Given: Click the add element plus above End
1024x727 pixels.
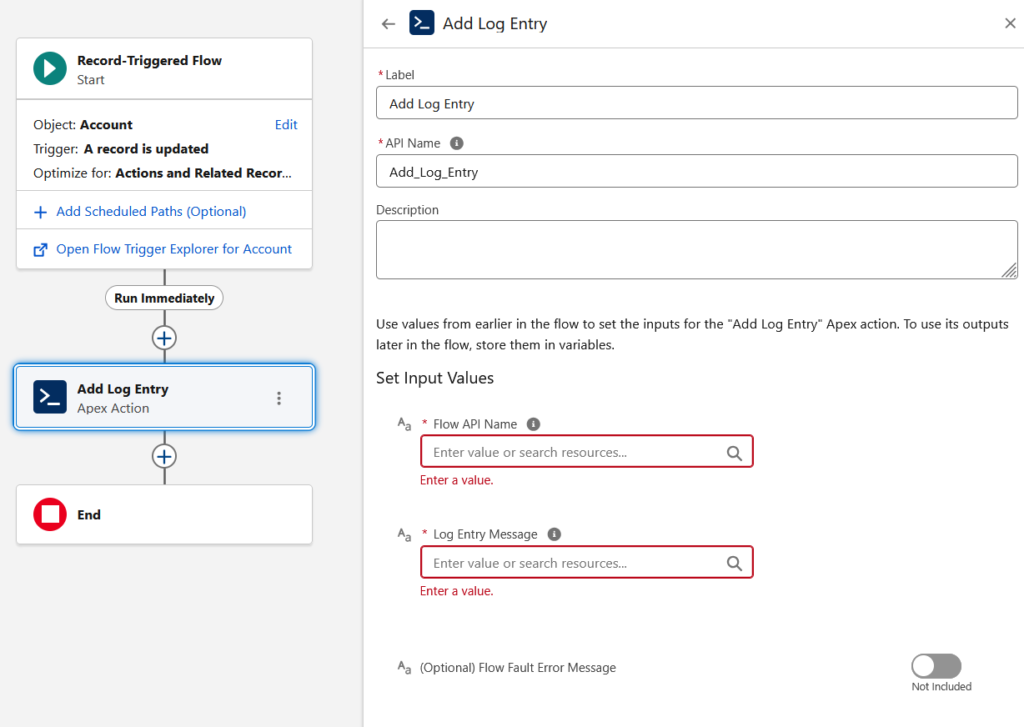Looking at the screenshot, I should (164, 457).
